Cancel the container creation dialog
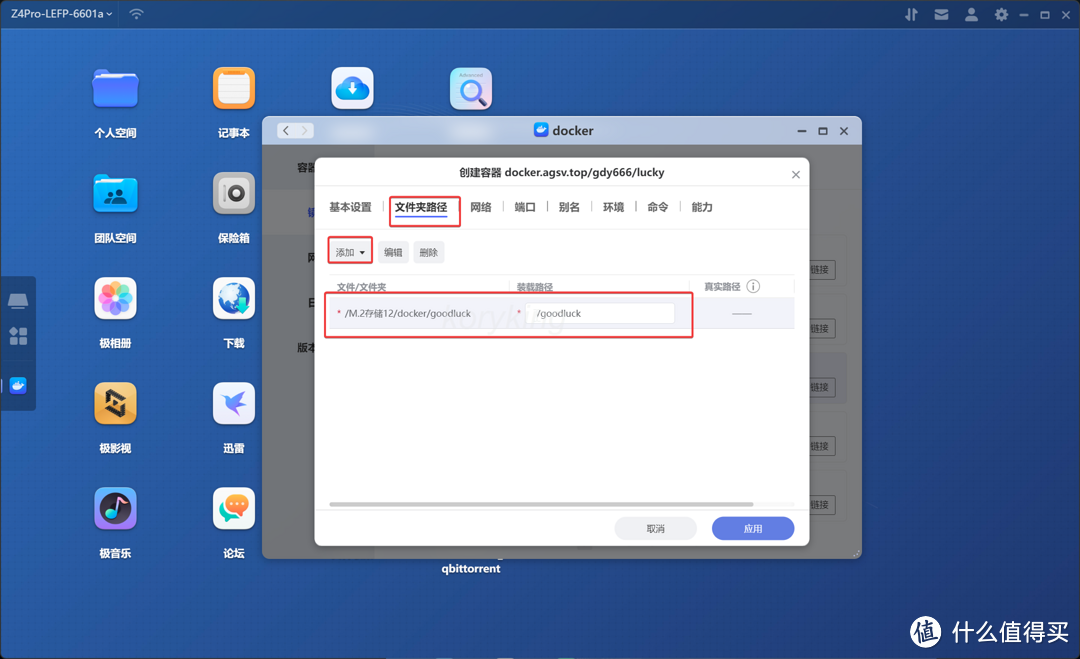 coord(656,528)
